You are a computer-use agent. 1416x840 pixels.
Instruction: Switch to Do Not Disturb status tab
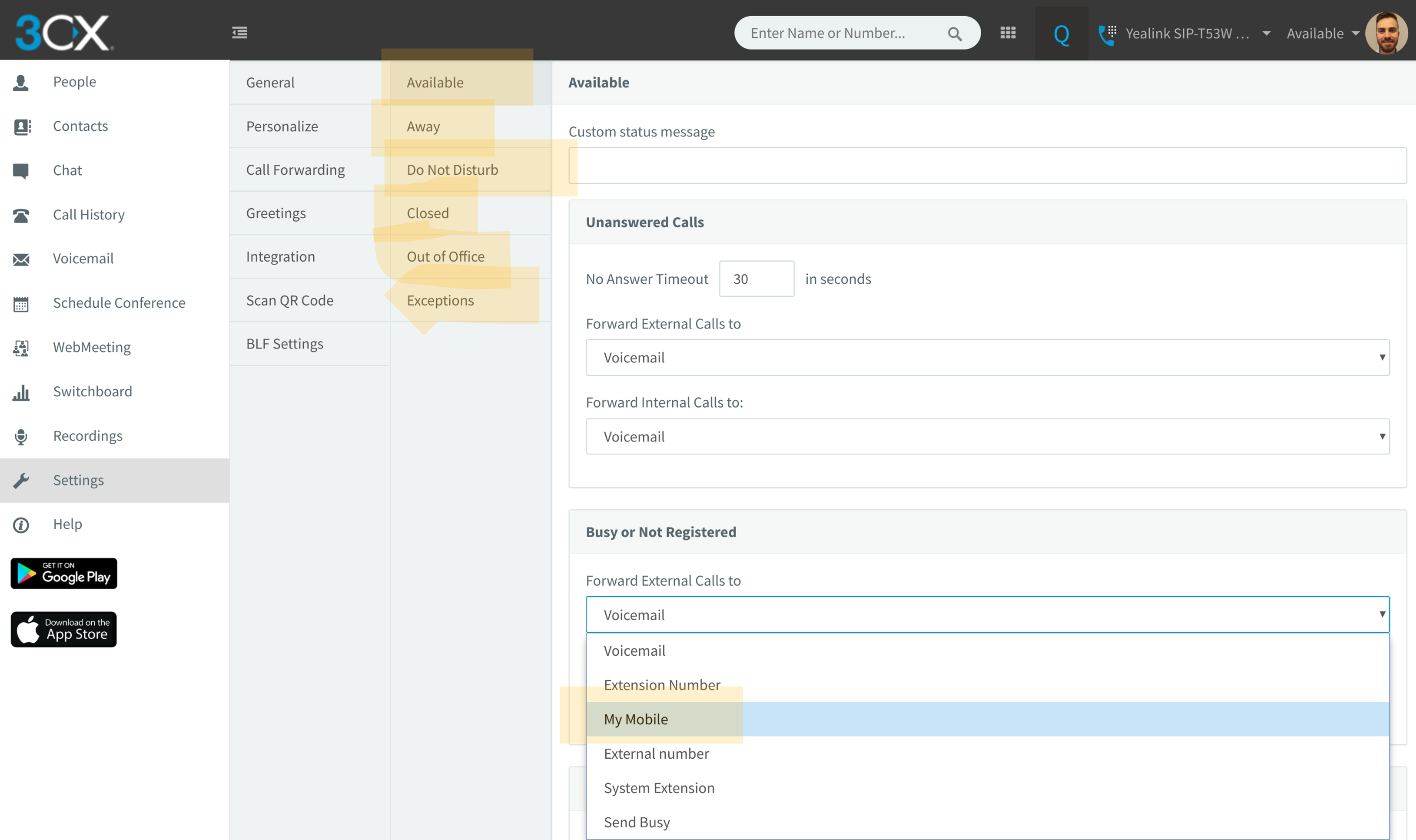452,170
